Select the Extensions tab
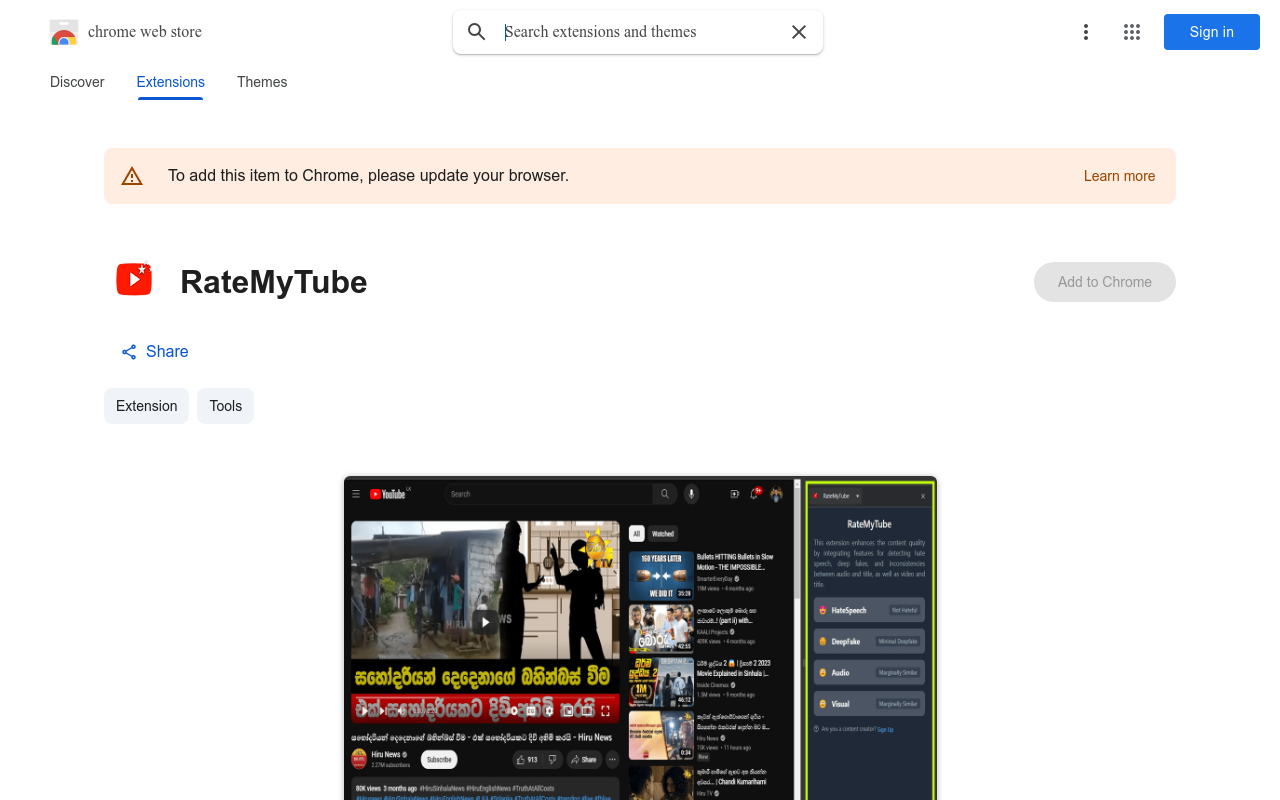This screenshot has width=1280, height=800. (171, 82)
